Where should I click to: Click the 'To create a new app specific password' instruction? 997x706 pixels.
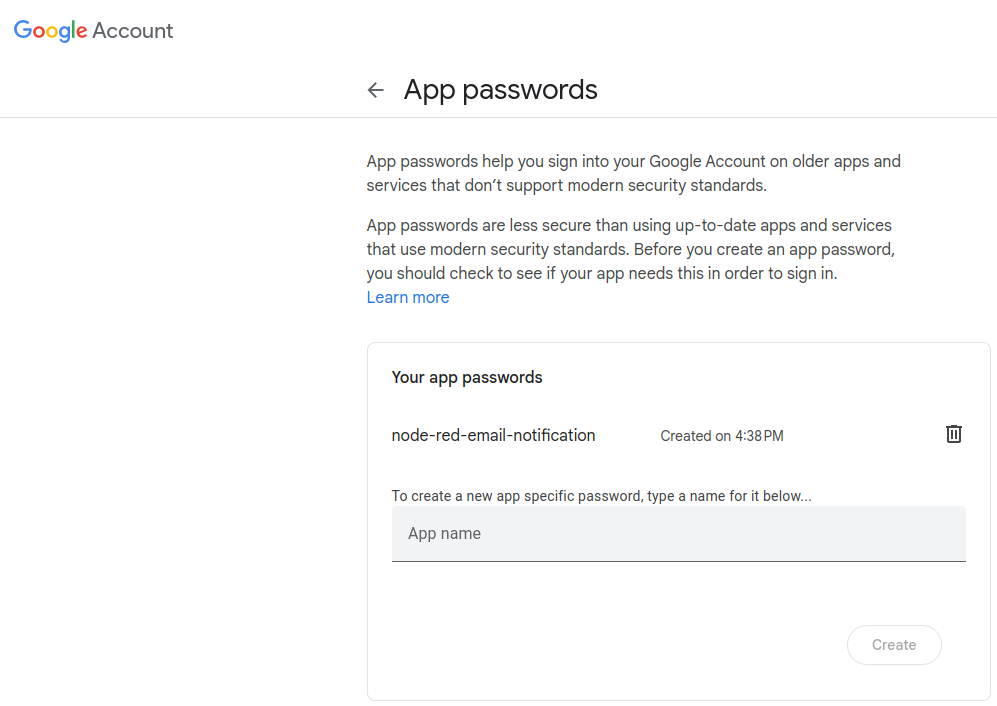coord(602,496)
